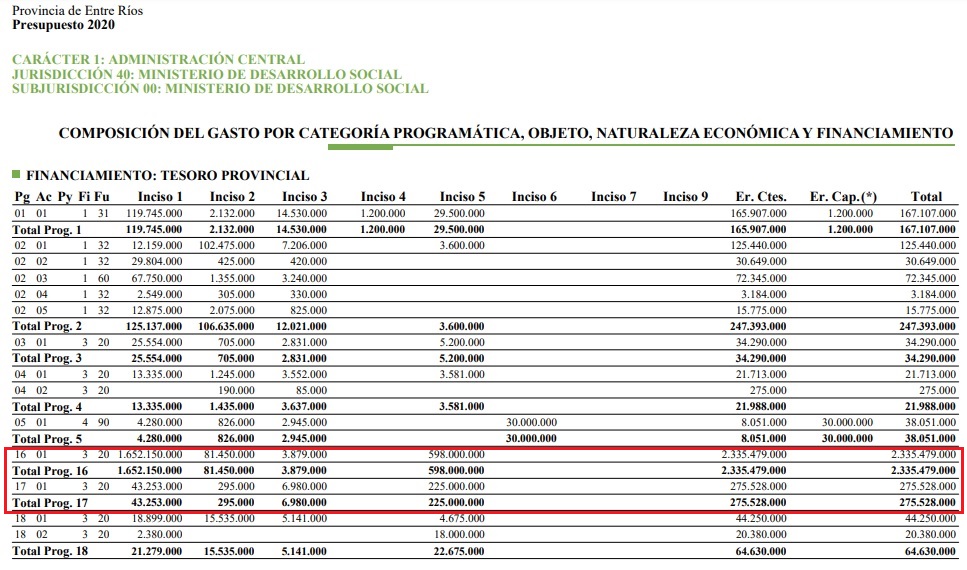This screenshot has height=570, width=967.
Task: Click the 'Inciso 1' column header
Action: tap(160, 197)
